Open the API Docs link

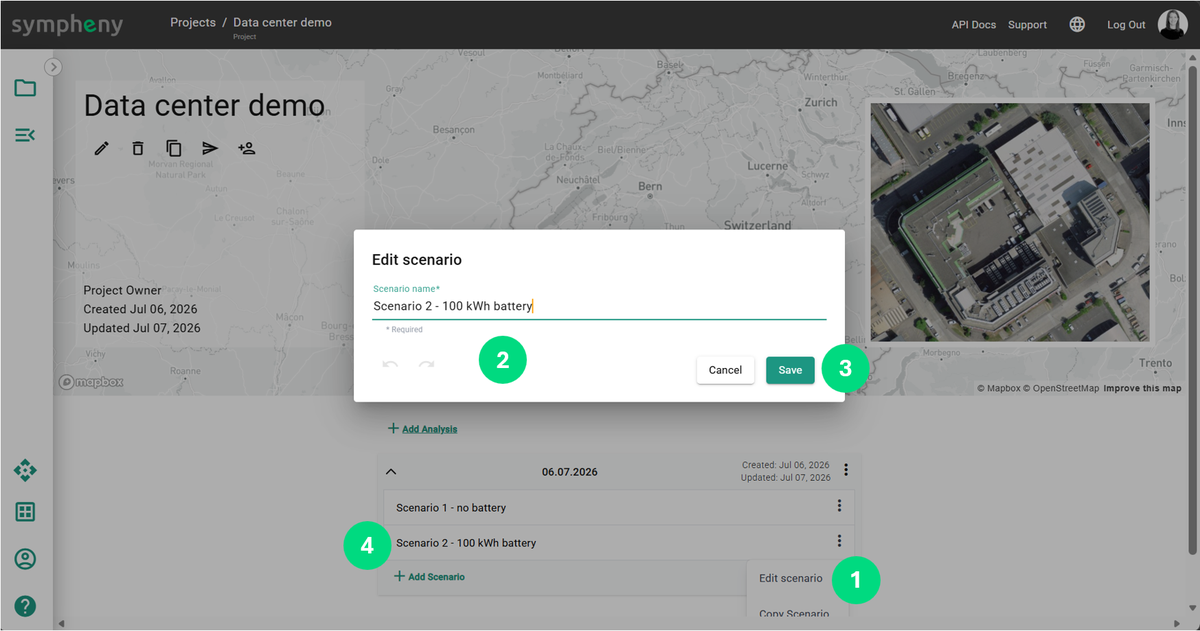(x=974, y=25)
